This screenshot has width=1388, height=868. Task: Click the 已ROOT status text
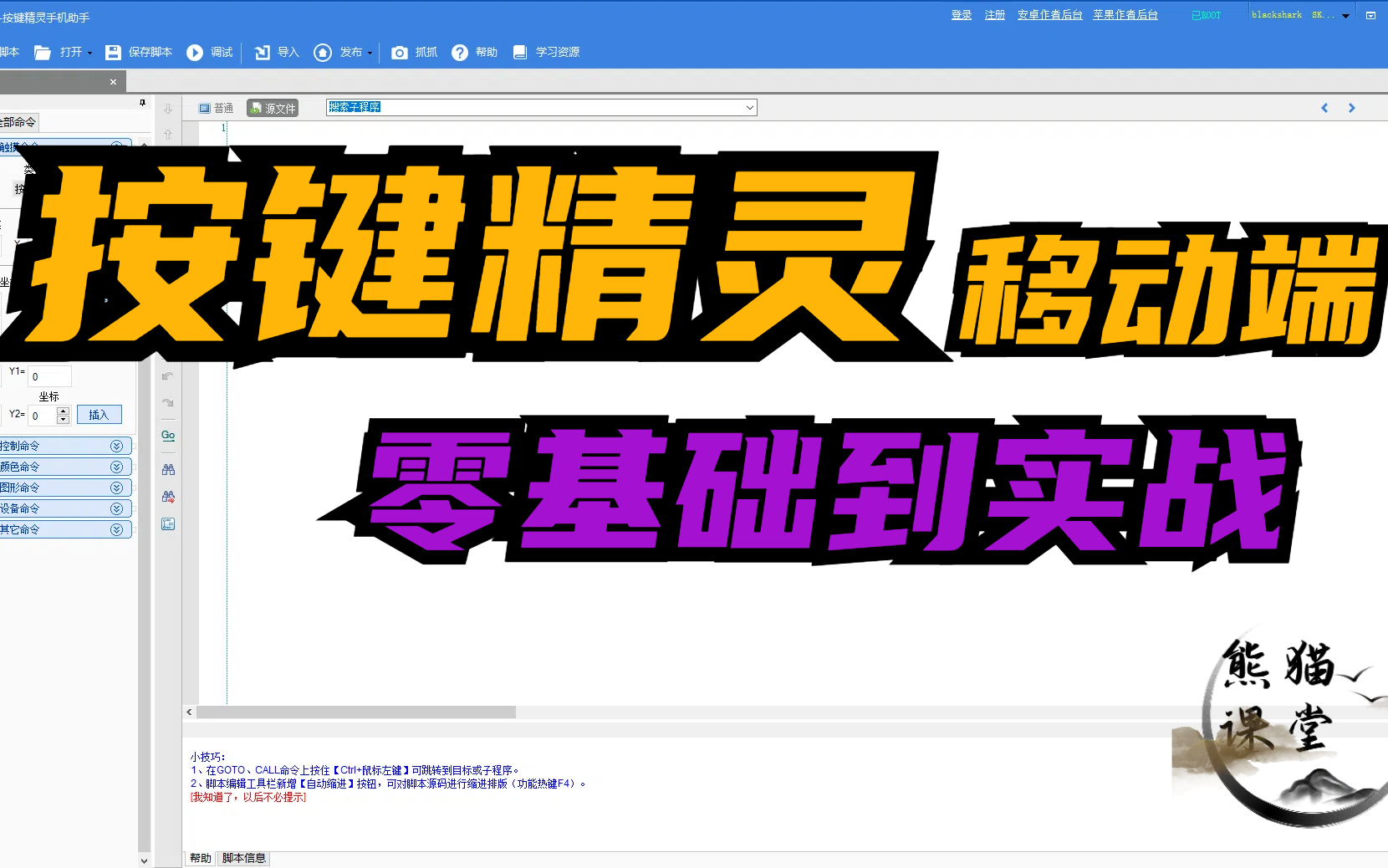1206,16
